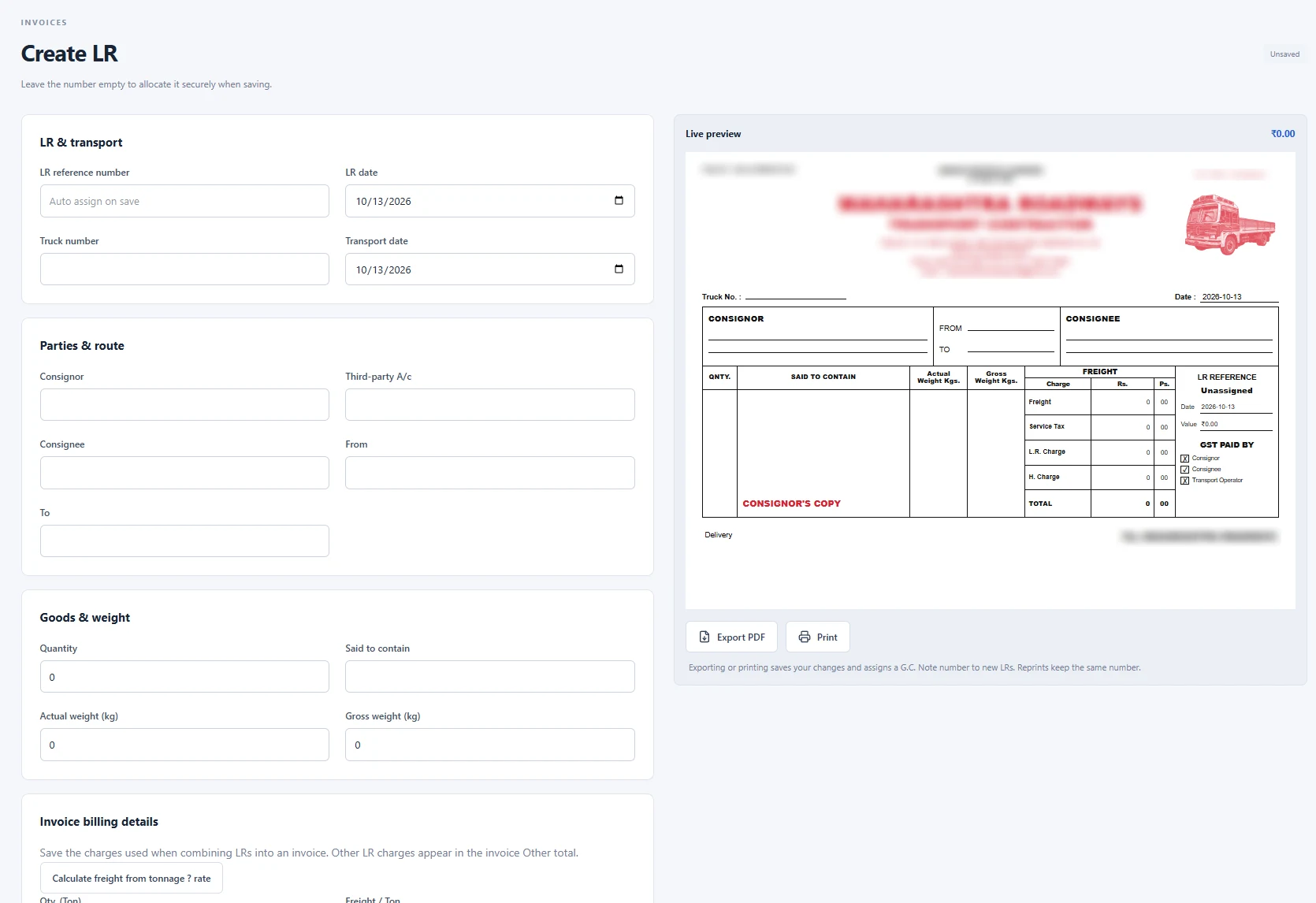Image resolution: width=1316 pixels, height=903 pixels.
Task: Focus the Said to contain field
Action: point(489,676)
